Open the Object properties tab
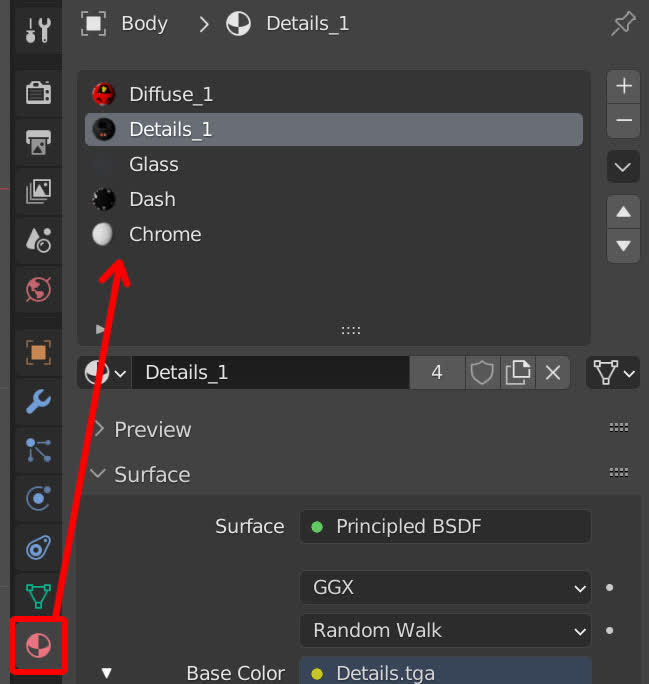This screenshot has width=649, height=684. click(x=38, y=352)
